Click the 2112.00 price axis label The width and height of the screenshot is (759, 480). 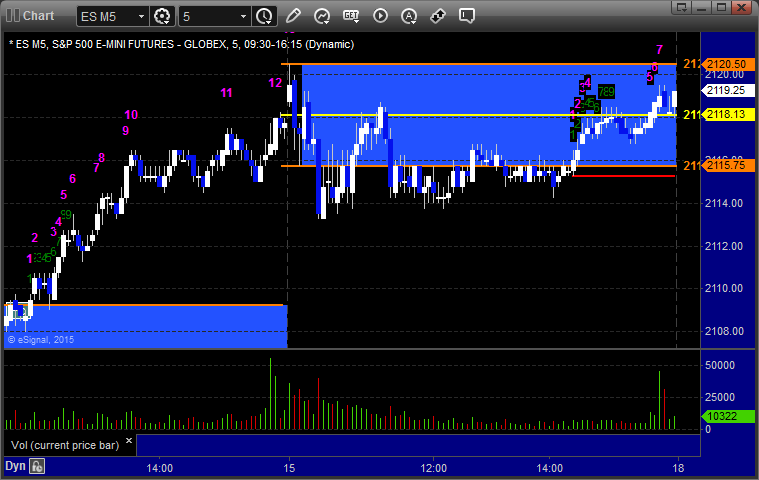click(724, 246)
